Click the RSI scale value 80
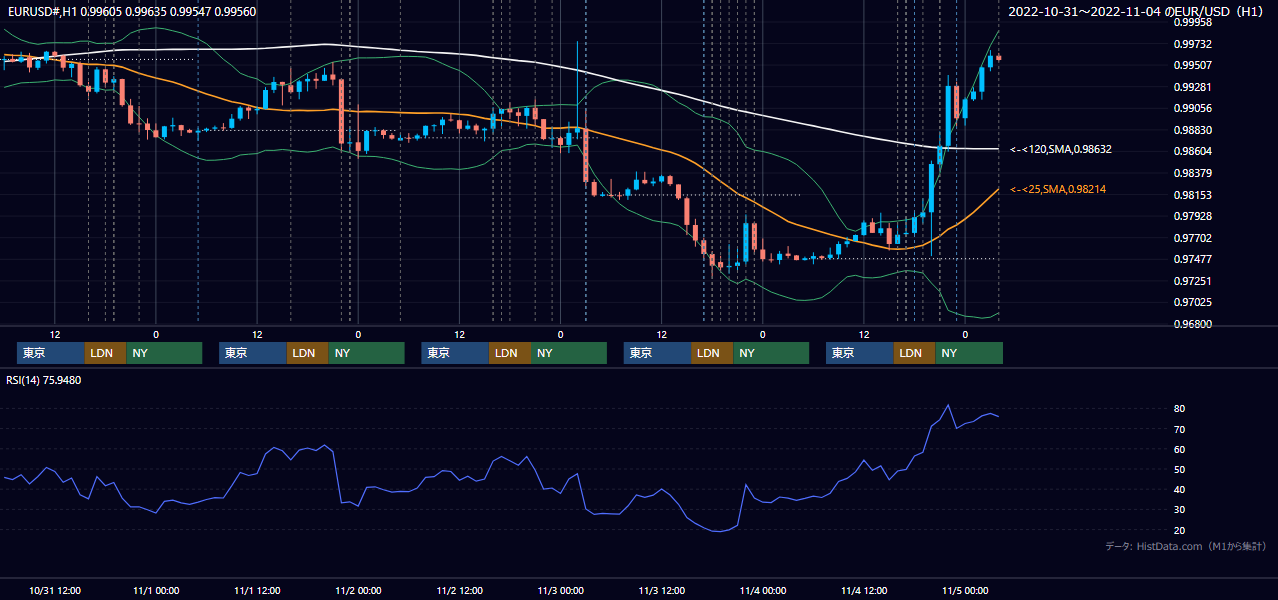This screenshot has height=600, width=1278. click(1180, 409)
